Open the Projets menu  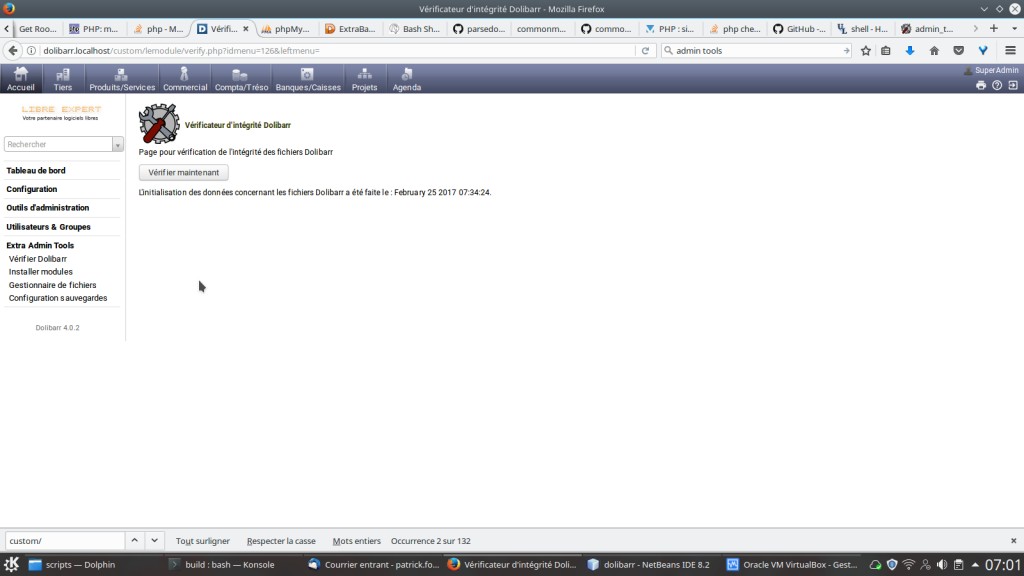pyautogui.click(x=364, y=79)
